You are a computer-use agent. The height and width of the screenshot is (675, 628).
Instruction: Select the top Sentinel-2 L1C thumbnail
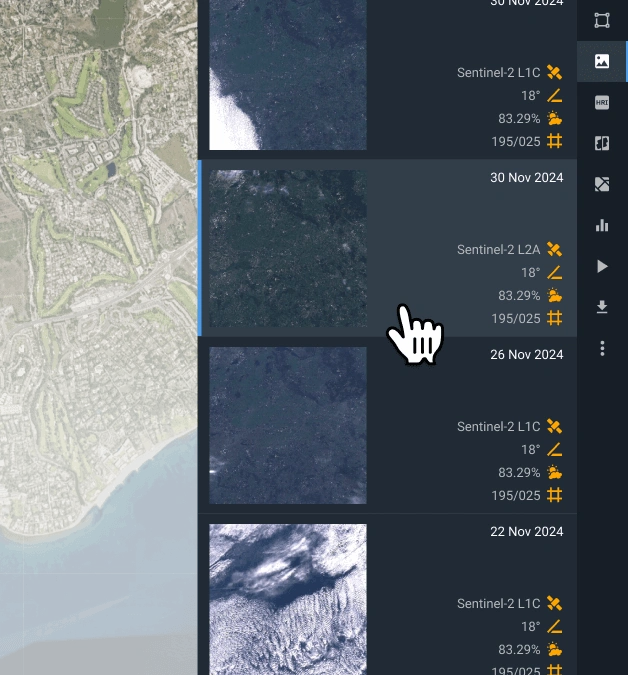[288, 75]
